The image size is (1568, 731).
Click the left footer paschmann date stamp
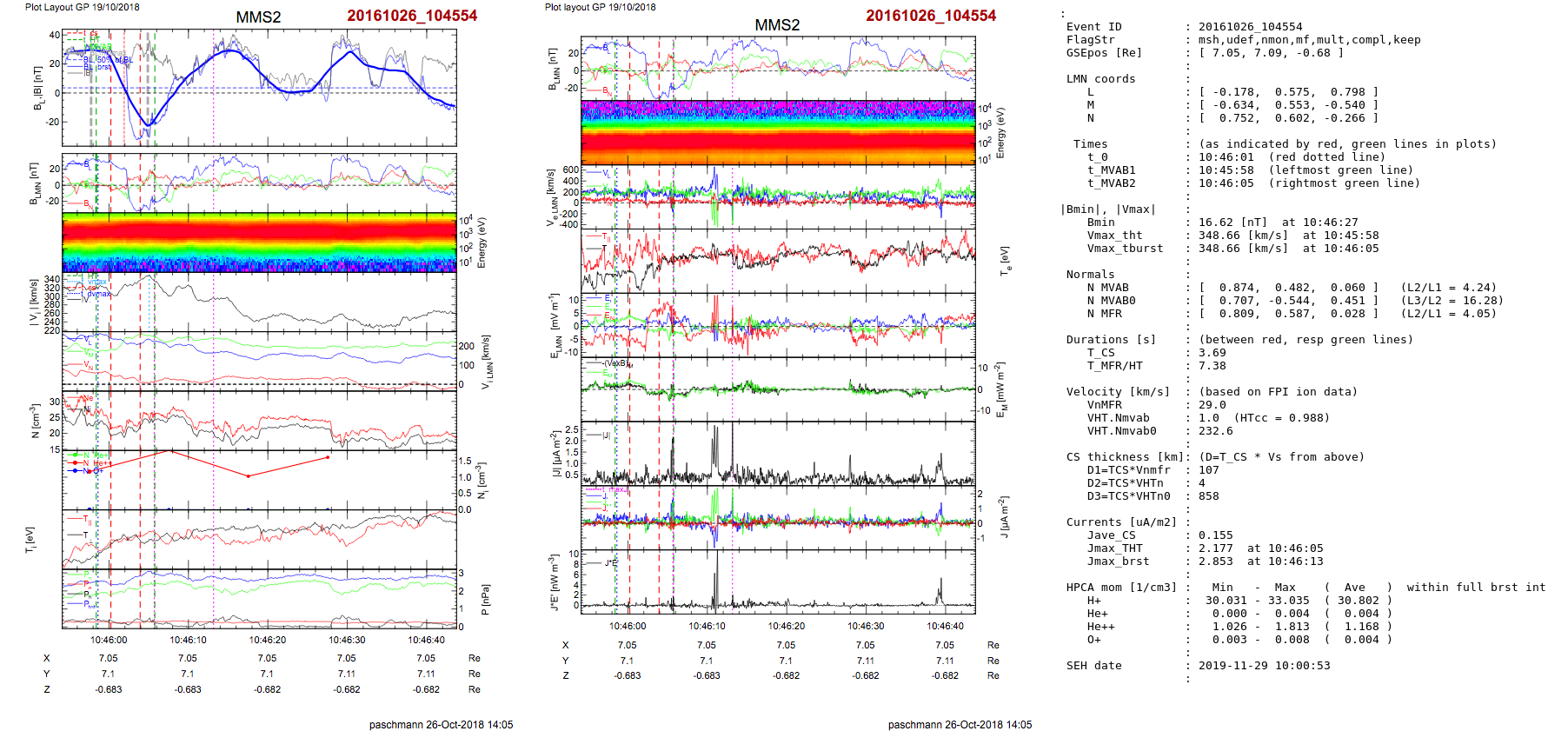(x=441, y=725)
